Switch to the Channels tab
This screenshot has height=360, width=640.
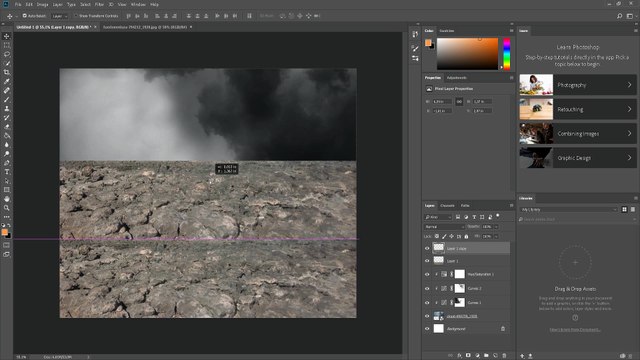click(447, 206)
